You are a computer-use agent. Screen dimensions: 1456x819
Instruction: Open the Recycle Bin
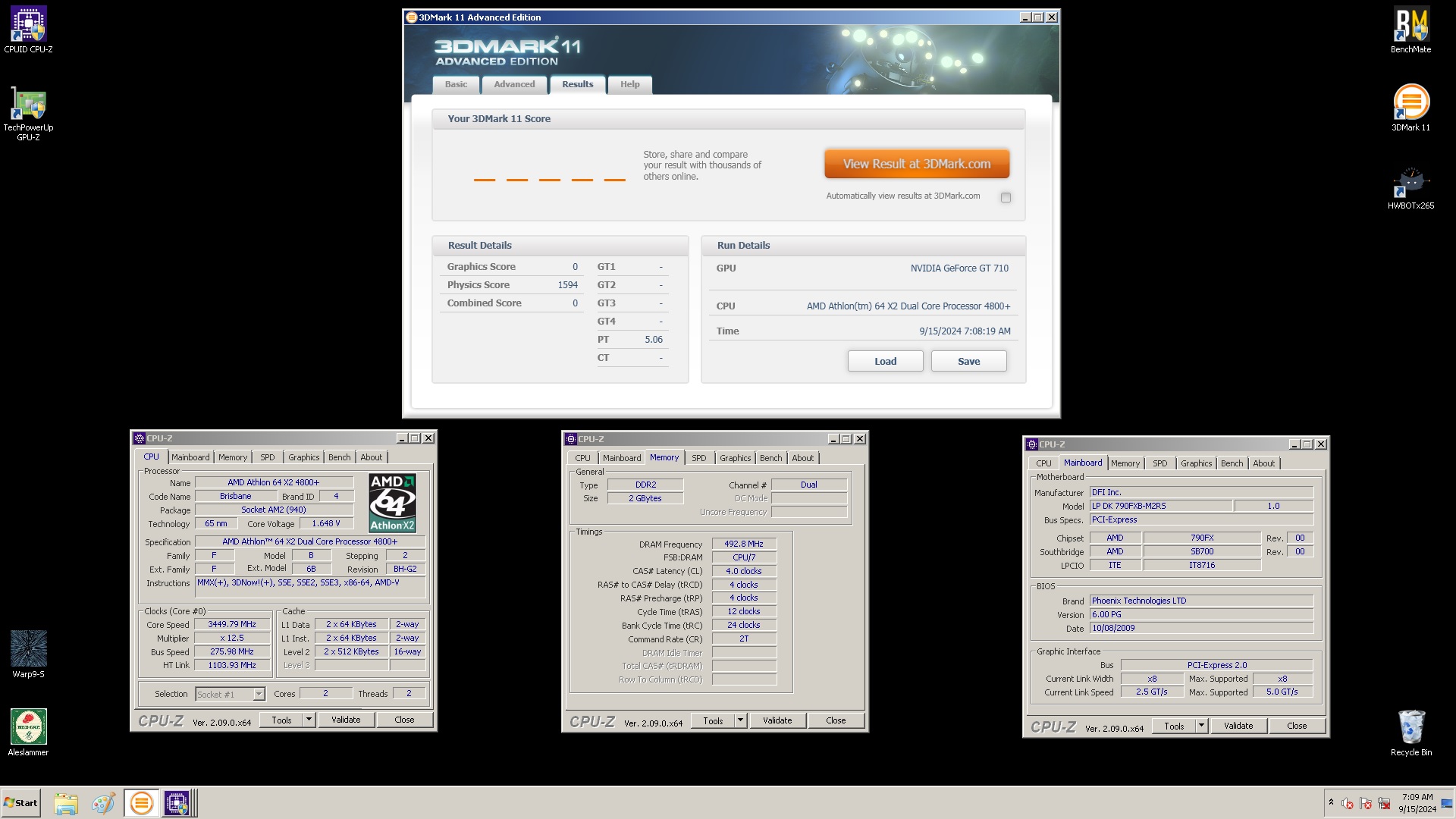point(1410,733)
